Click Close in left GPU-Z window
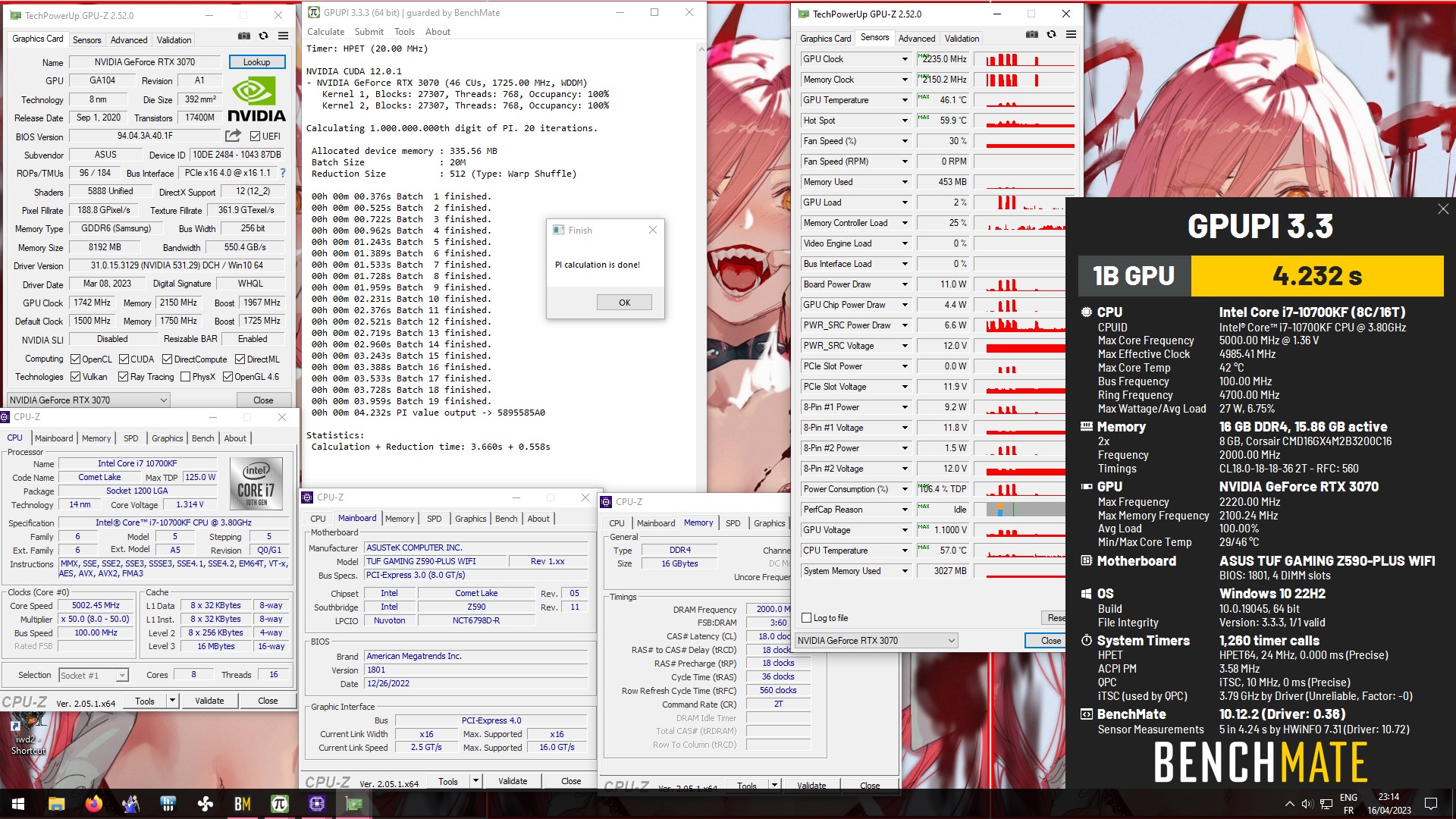The height and width of the screenshot is (819, 1456). [263, 400]
